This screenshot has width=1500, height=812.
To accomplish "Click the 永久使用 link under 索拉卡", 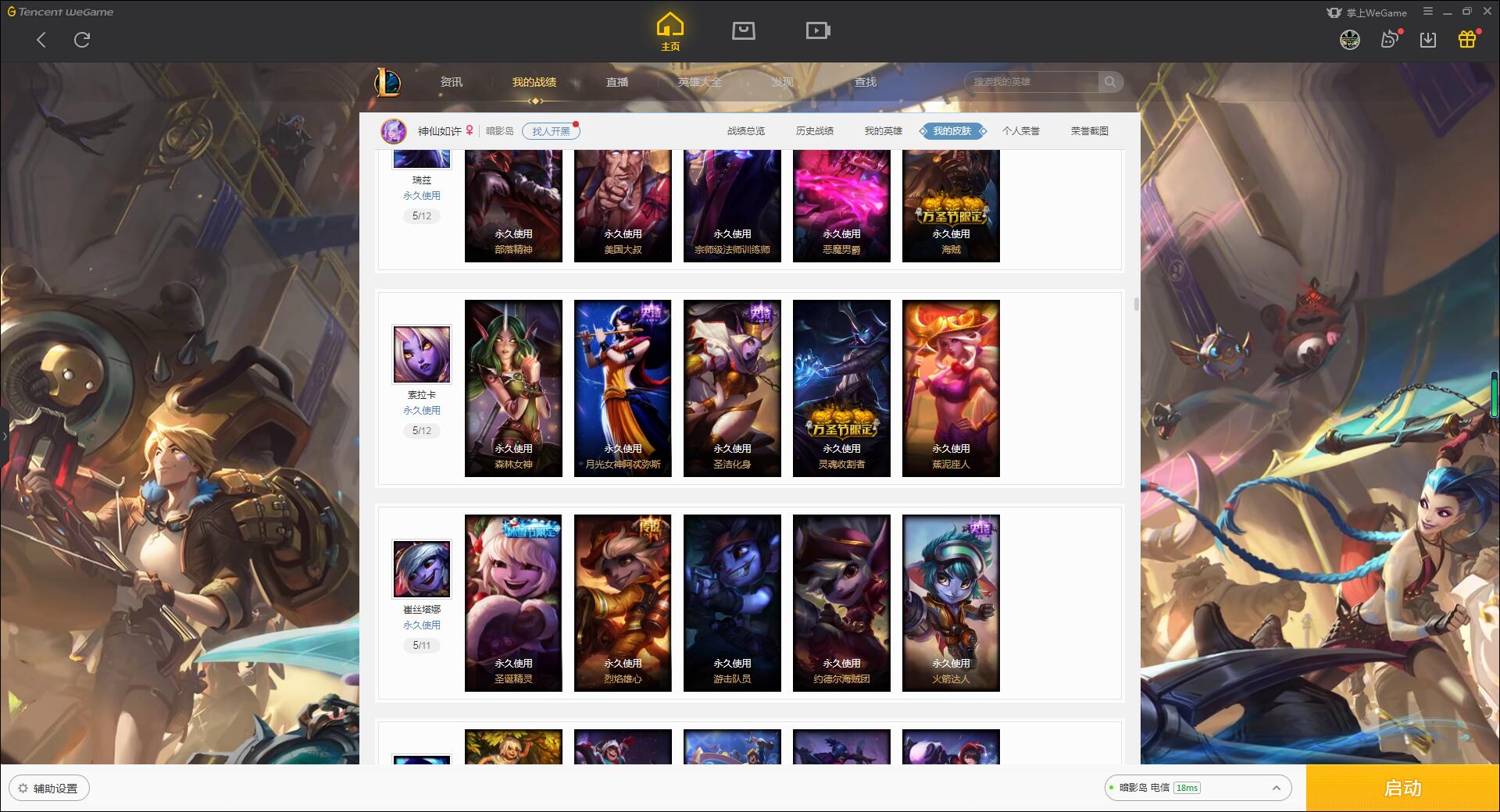I will [x=422, y=410].
